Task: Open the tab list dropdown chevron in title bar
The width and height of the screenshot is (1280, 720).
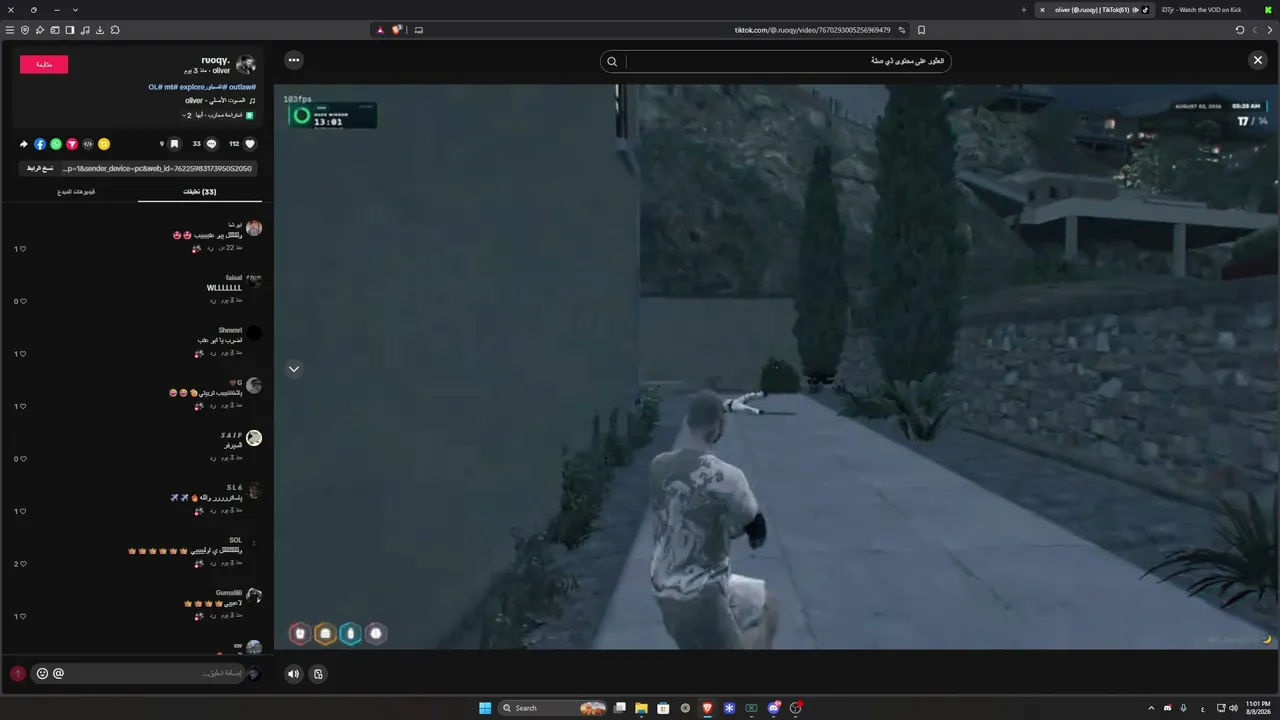Action: point(75,10)
